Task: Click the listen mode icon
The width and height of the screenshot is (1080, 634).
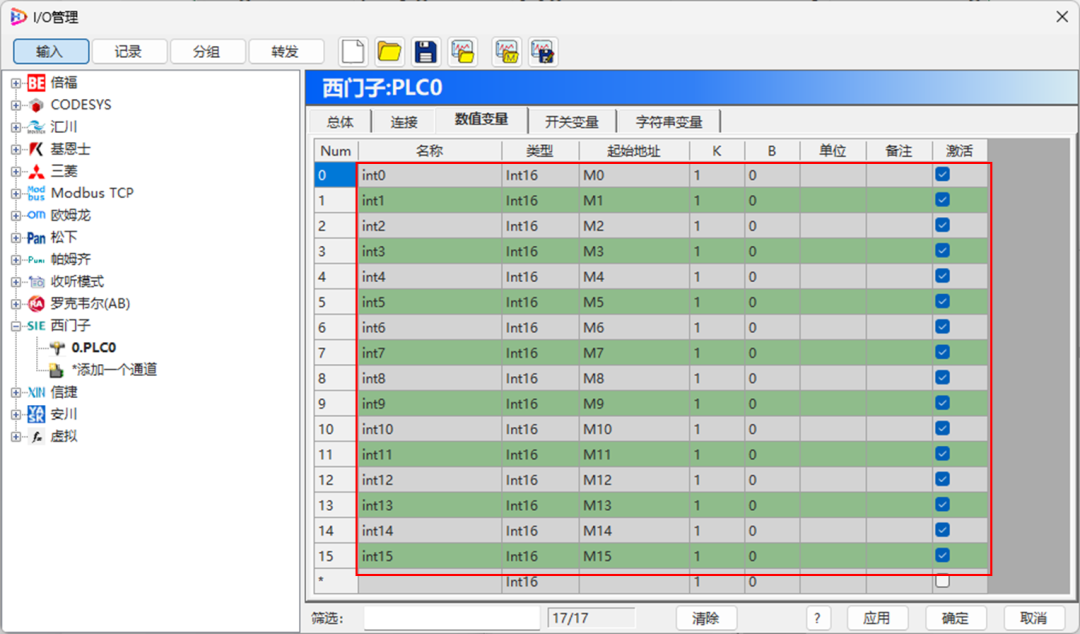Action: click(36, 282)
